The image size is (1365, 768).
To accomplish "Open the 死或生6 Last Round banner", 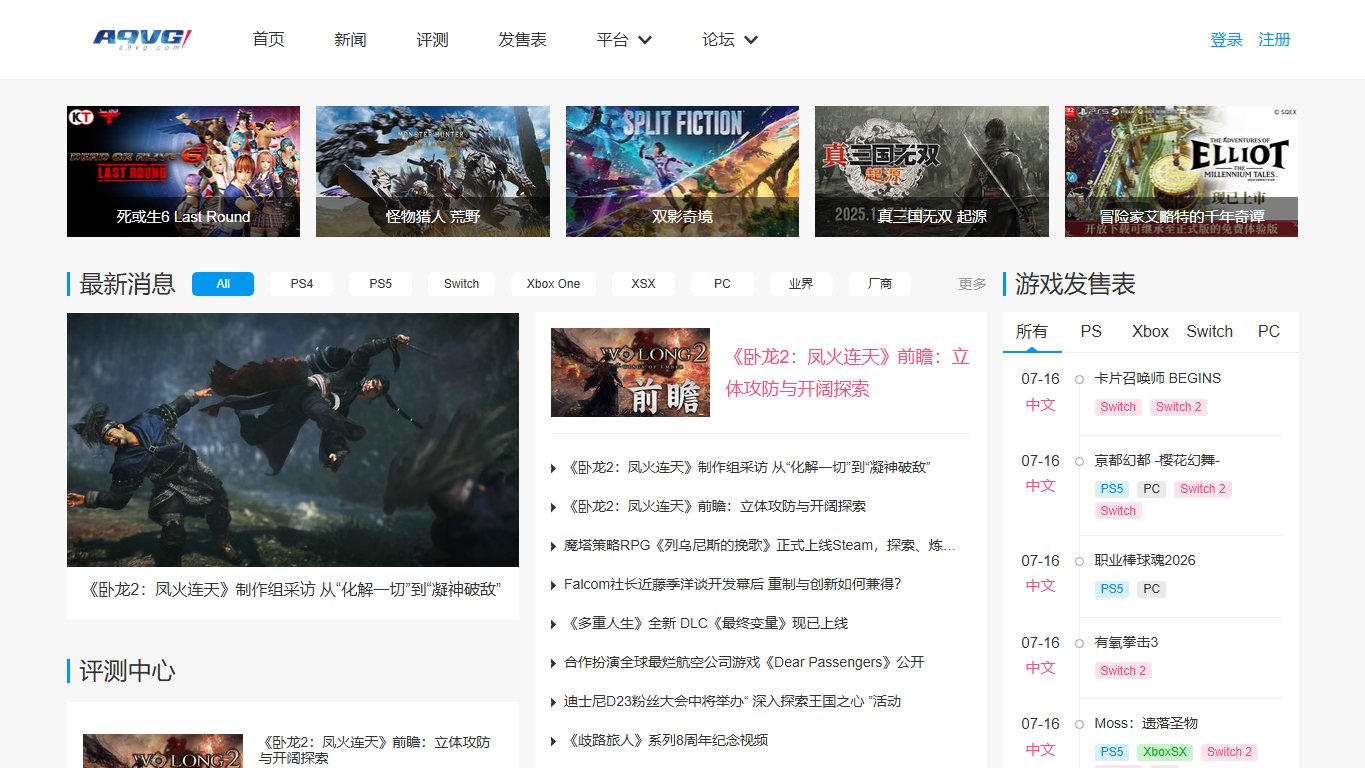I will click(x=183, y=171).
